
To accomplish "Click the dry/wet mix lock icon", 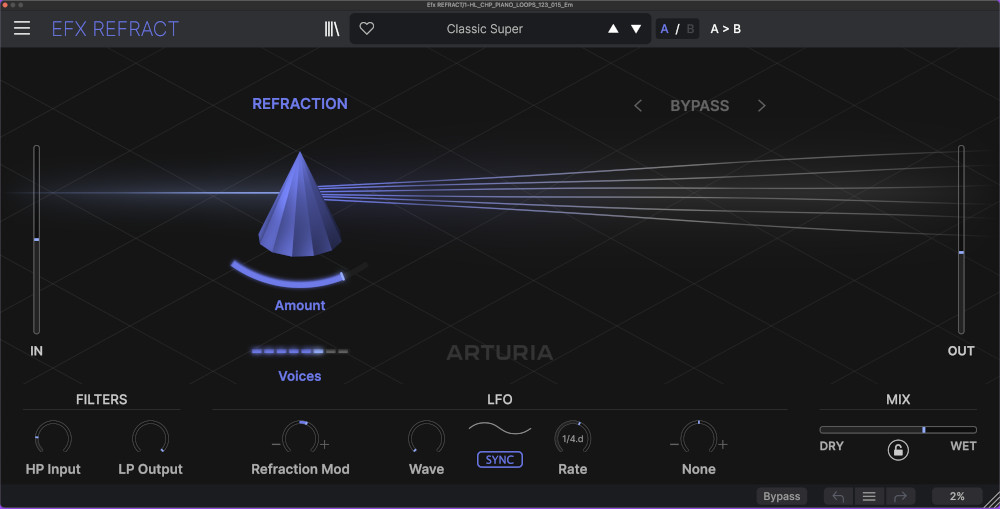I will [x=898, y=450].
